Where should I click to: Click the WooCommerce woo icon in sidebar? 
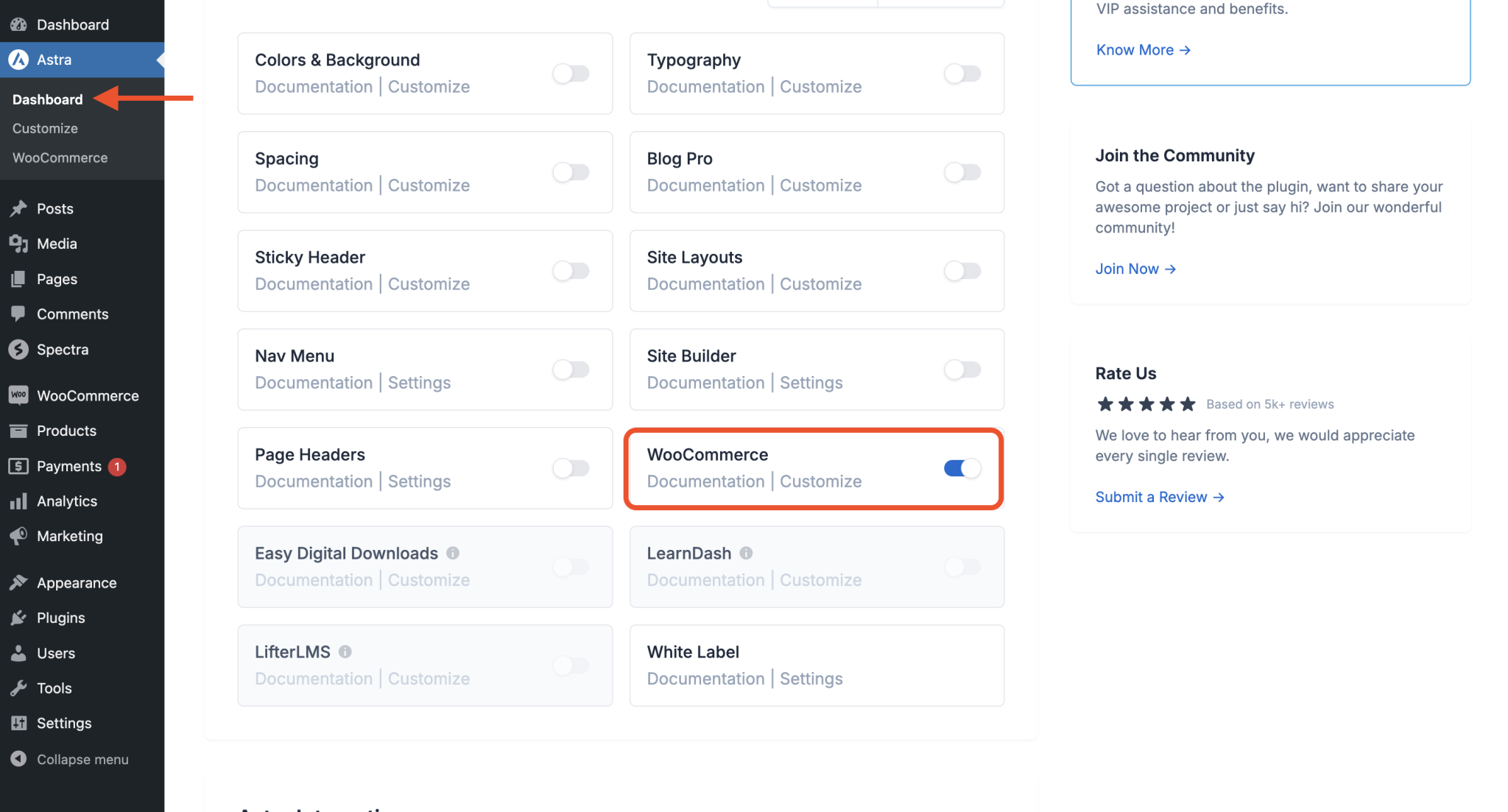18,395
